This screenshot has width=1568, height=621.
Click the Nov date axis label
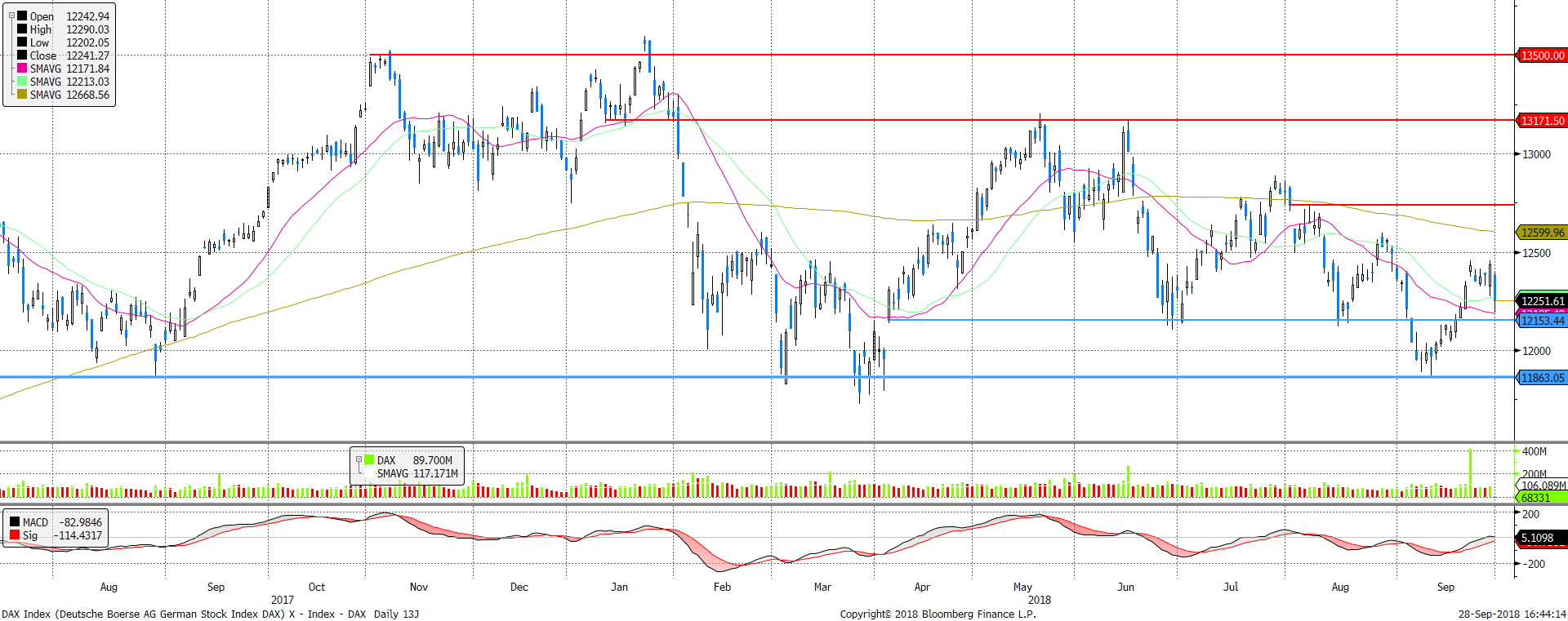pyautogui.click(x=419, y=587)
